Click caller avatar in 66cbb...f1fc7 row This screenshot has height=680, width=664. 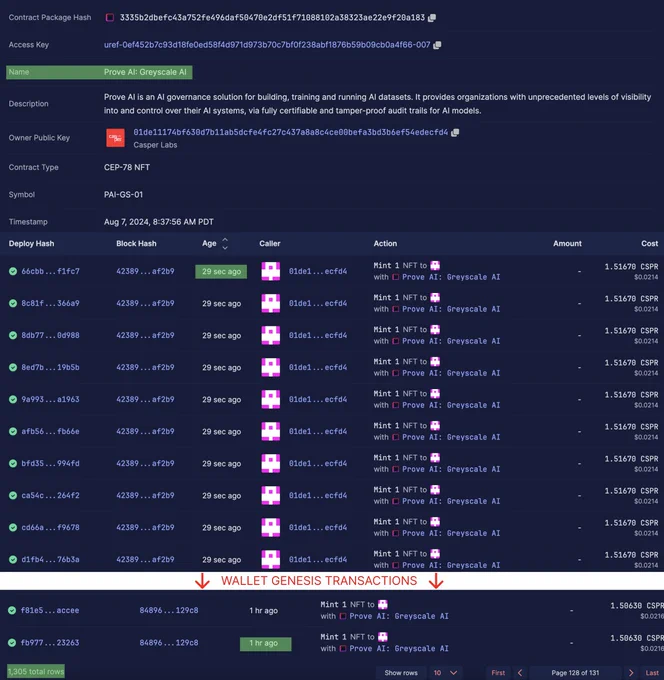point(271,271)
